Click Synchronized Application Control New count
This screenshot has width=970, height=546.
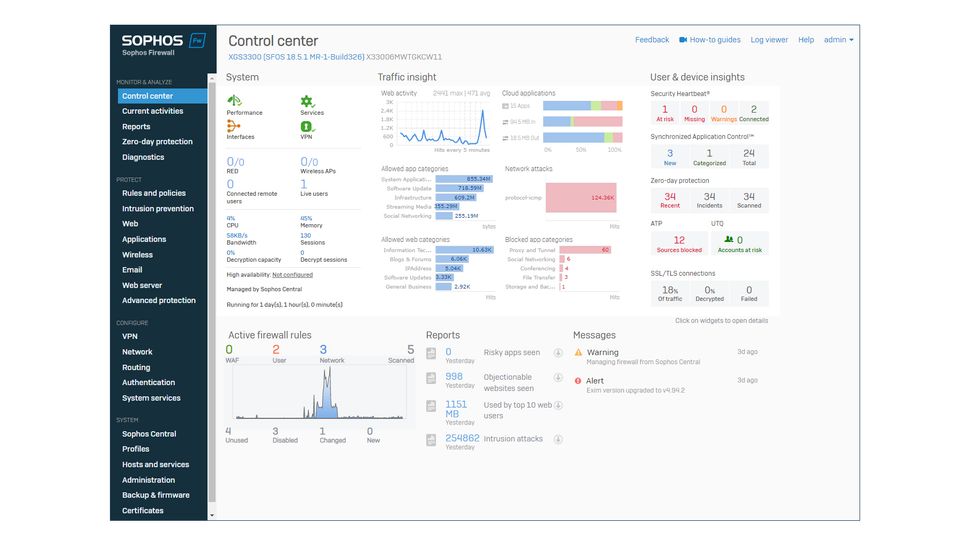pyautogui.click(x=670, y=157)
